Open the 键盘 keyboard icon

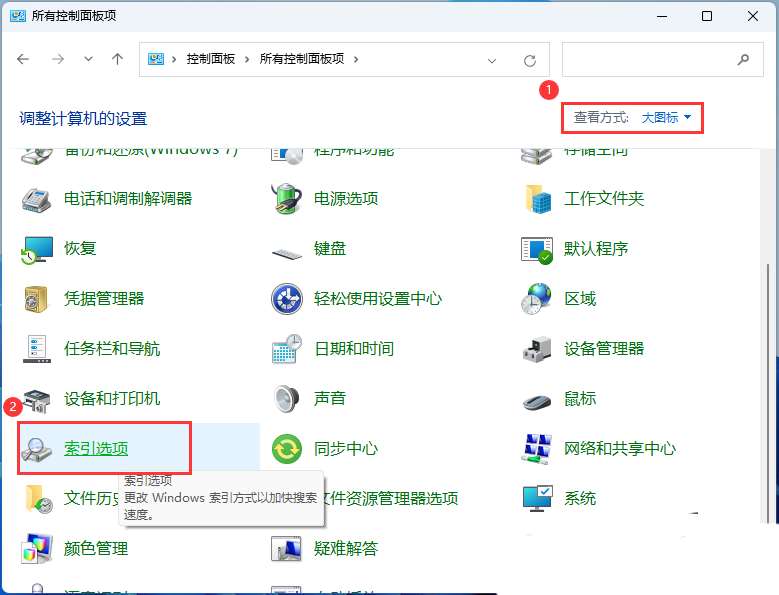point(287,253)
